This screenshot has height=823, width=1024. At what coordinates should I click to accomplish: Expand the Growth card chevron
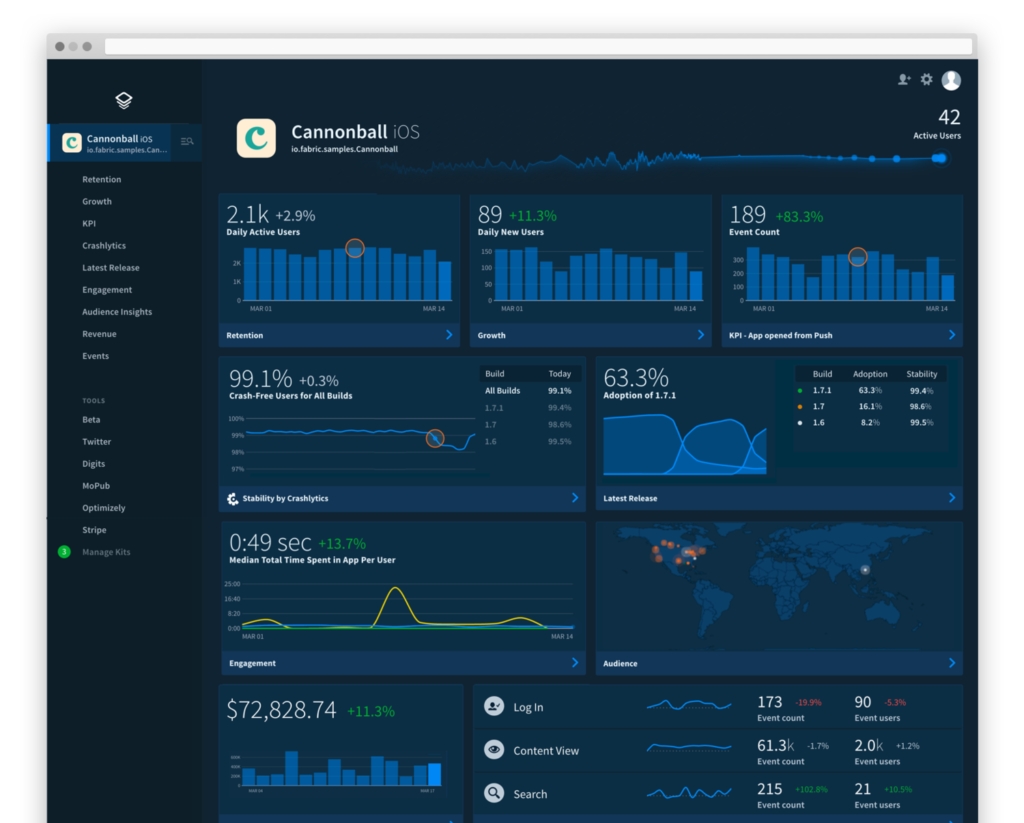pyautogui.click(x=700, y=335)
